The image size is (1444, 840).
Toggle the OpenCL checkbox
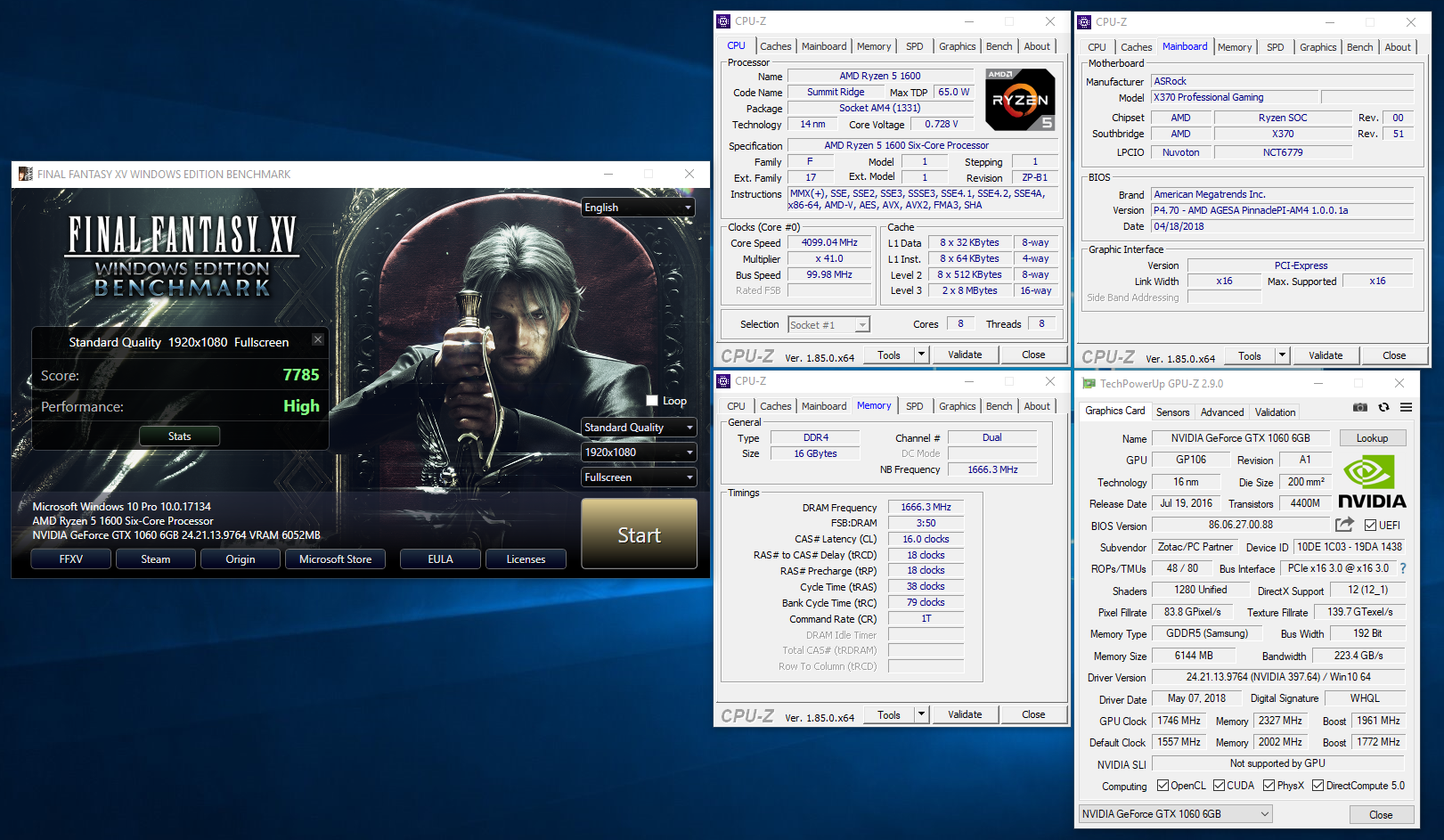(1163, 786)
